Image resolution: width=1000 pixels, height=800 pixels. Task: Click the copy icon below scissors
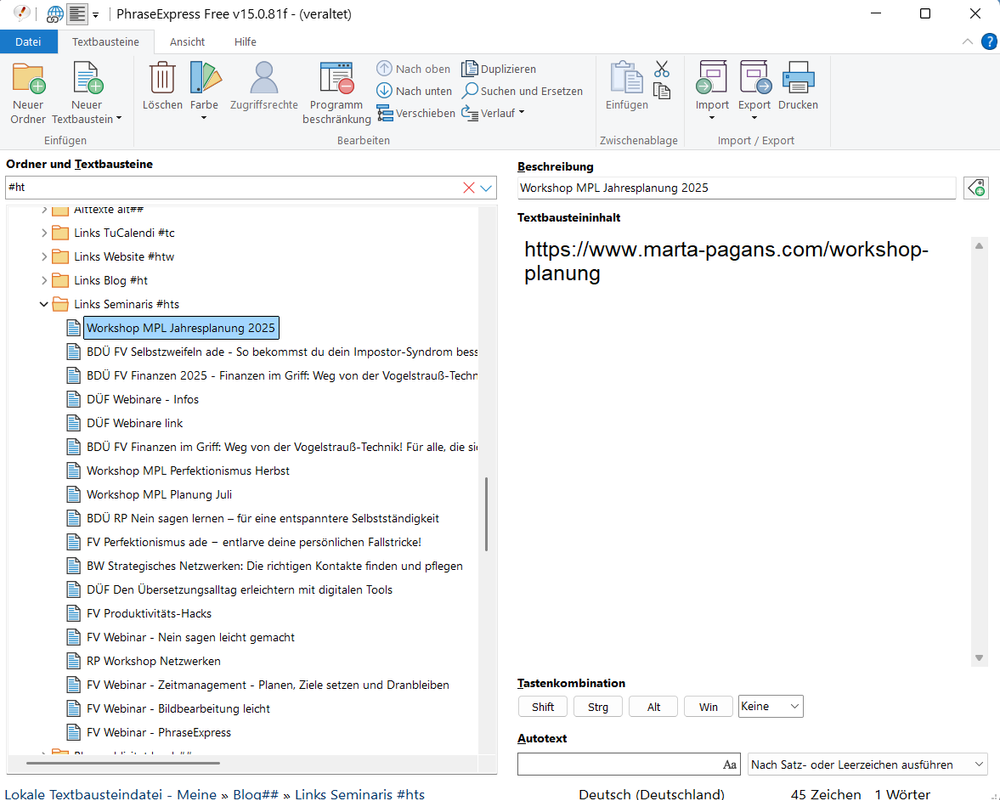click(x=661, y=91)
